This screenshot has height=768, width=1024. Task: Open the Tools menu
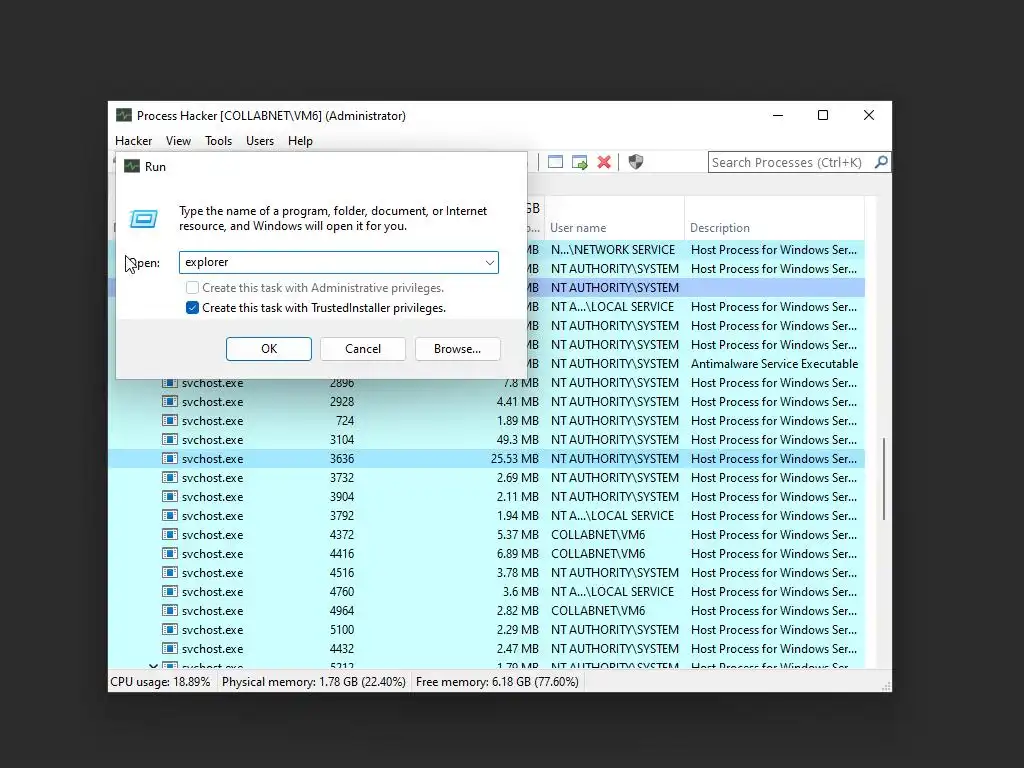point(218,141)
